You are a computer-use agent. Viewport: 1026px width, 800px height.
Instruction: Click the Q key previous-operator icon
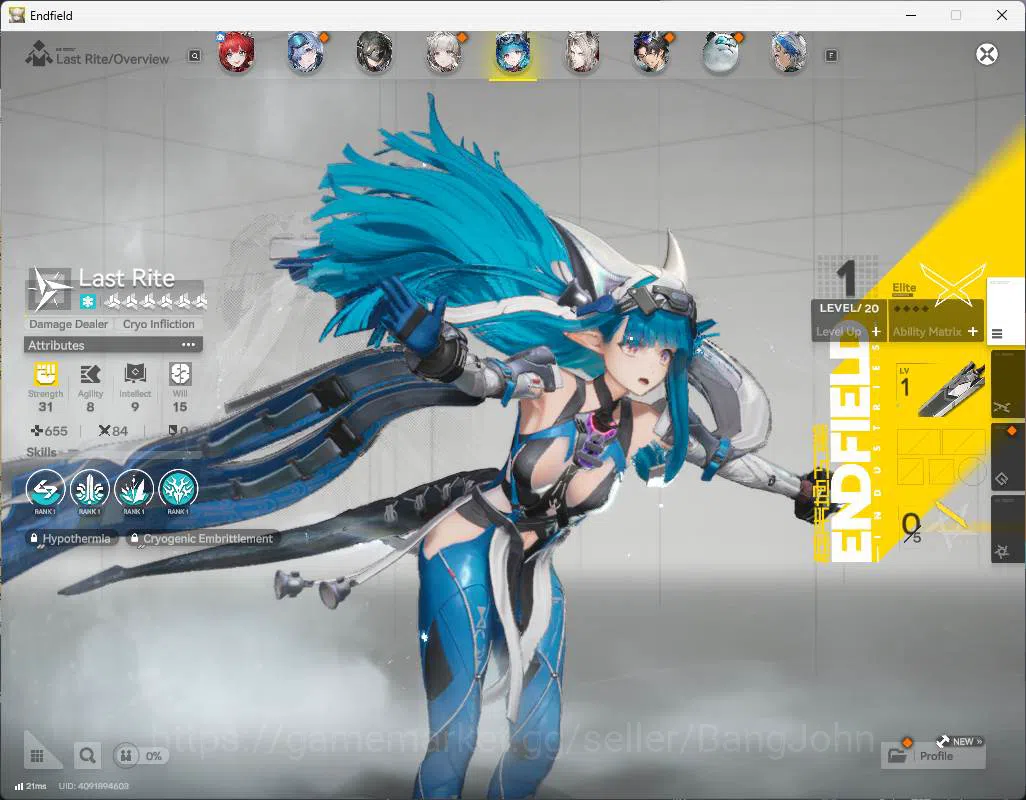point(194,56)
